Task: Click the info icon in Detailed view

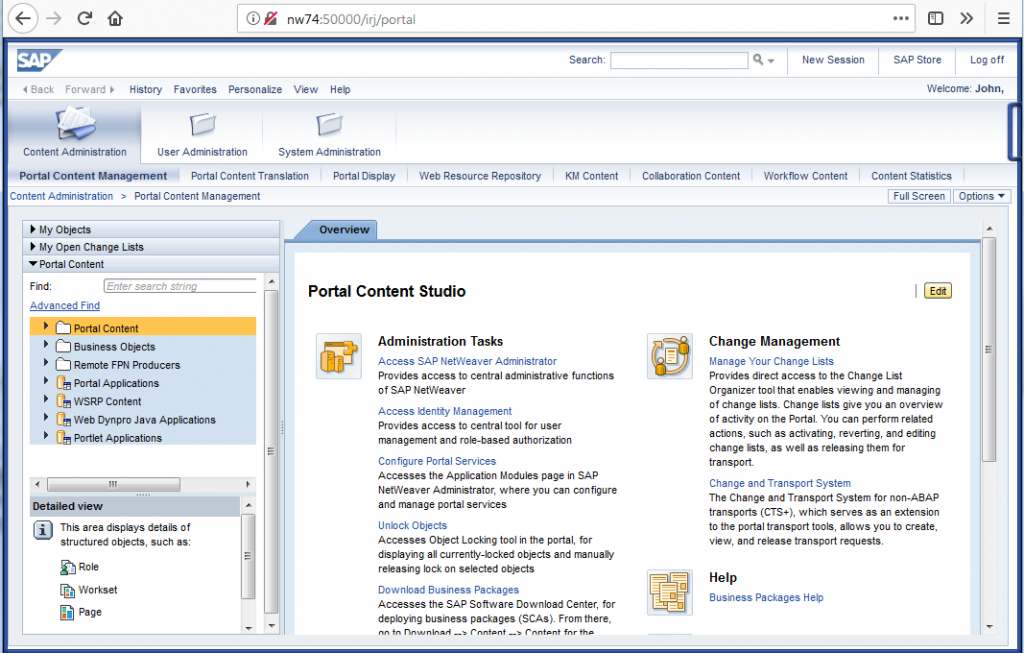Action: coord(42,530)
